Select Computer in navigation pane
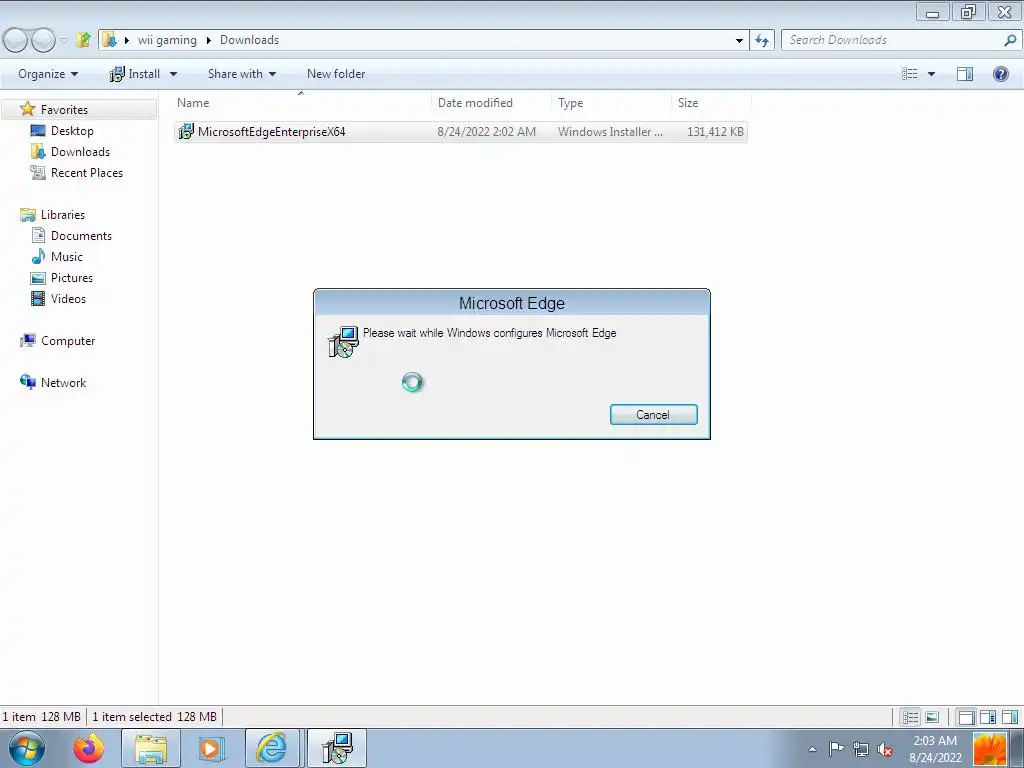1024x768 pixels. [x=68, y=341]
